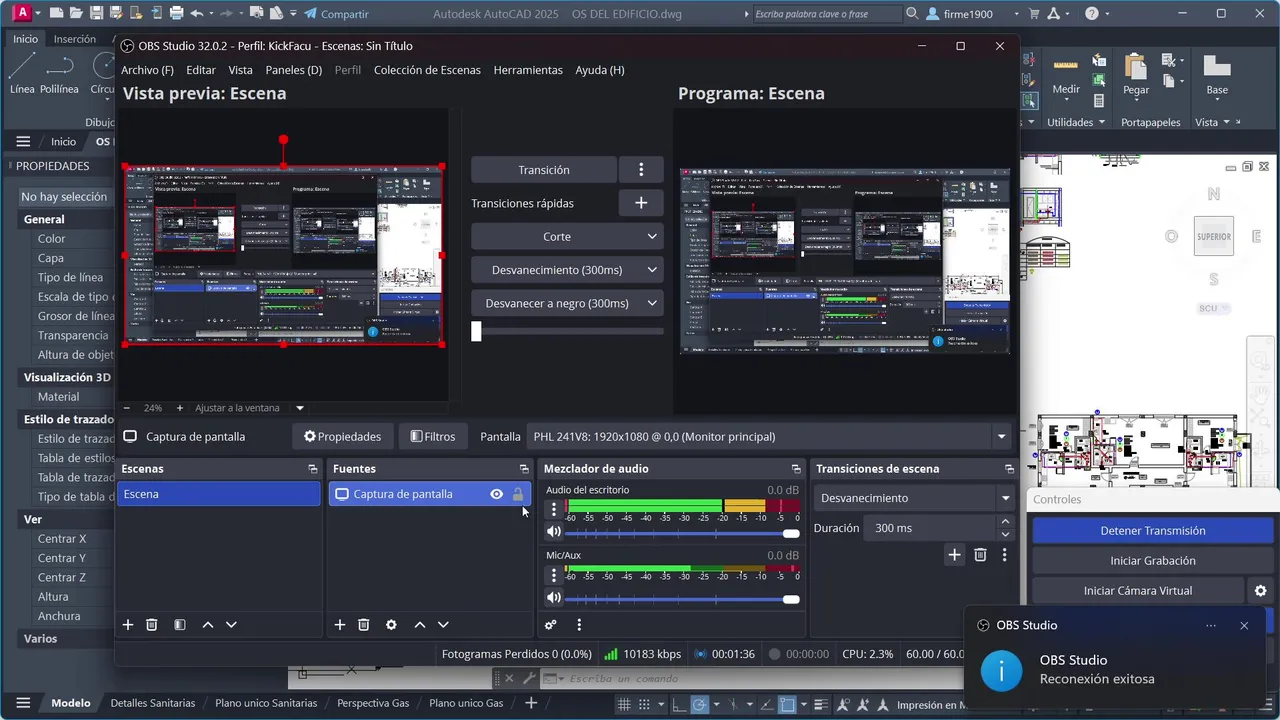Expand AutoCAD Utilidades panel dropdown
1280x720 pixels.
coord(1075,122)
